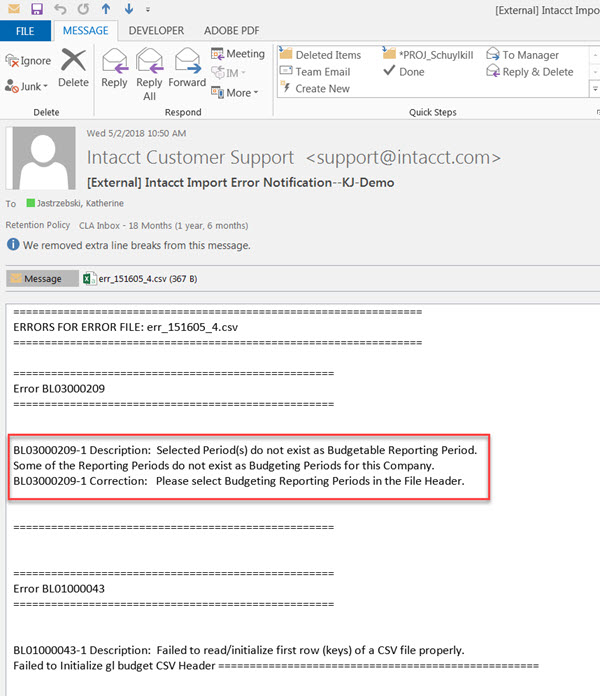This screenshot has width=600, height=696.
Task: Open the Junk dropdown menu
Action: coord(30,86)
